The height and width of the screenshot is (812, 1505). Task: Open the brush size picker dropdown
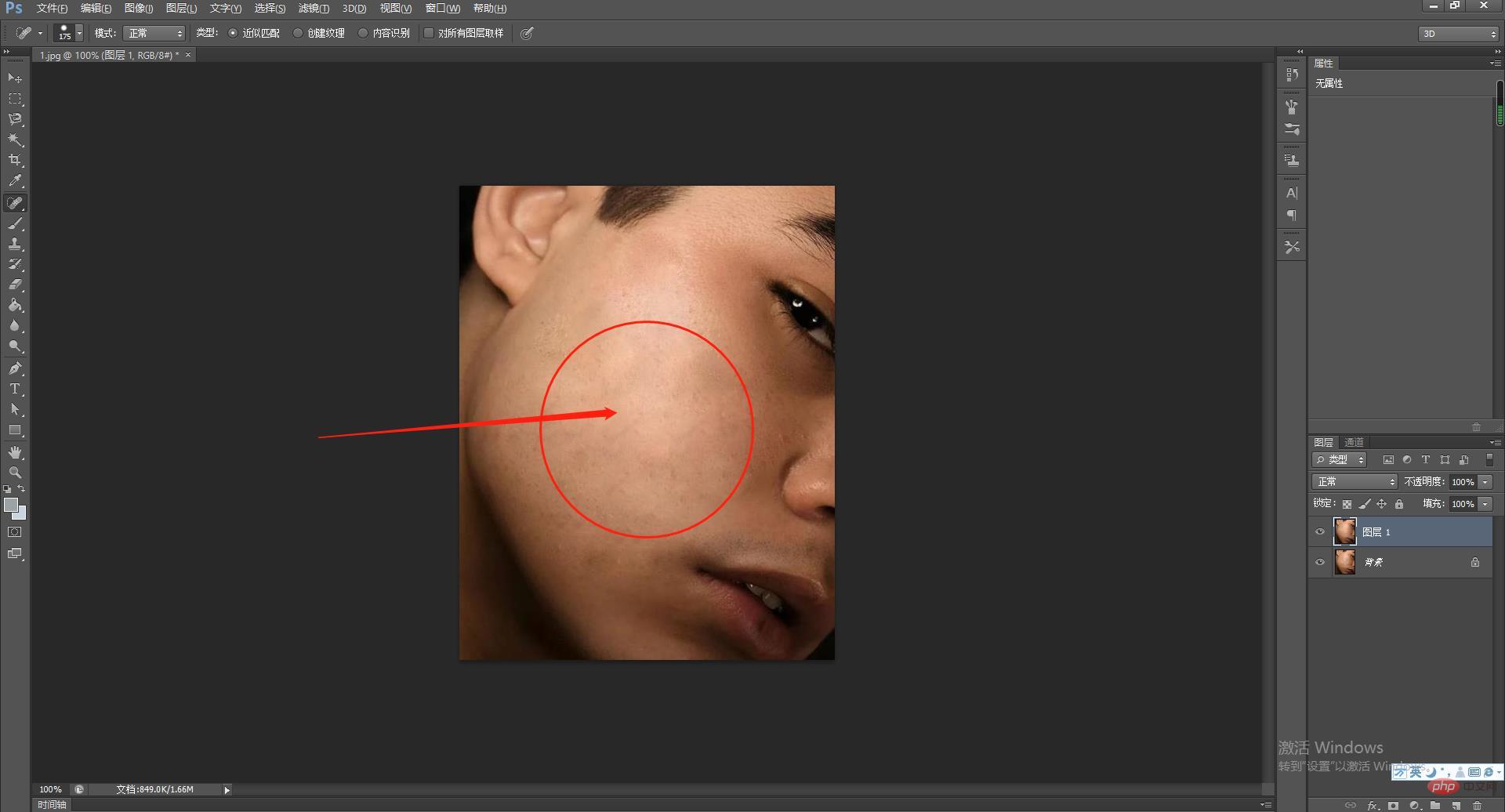point(79,33)
